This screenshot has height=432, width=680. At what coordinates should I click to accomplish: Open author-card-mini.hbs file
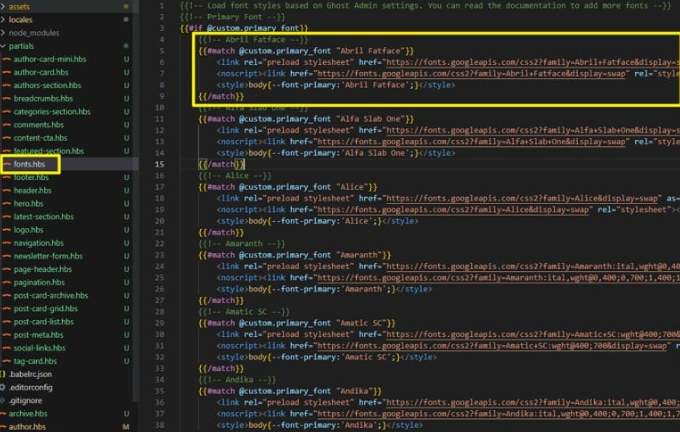click(49, 59)
